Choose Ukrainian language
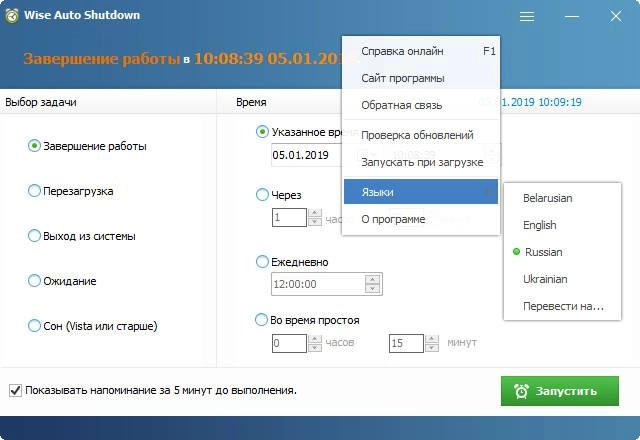Viewport: 640px width, 440px height. tap(562, 279)
